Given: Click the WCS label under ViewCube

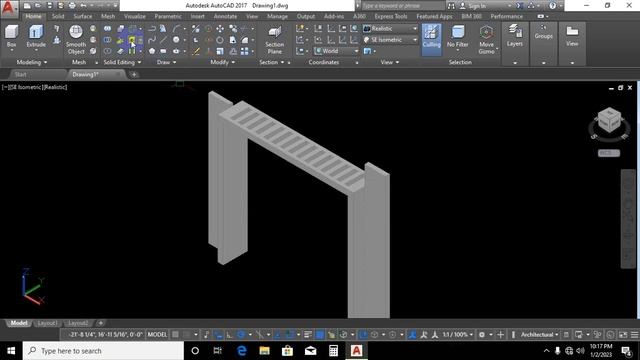Looking at the screenshot, I should click(x=609, y=153).
